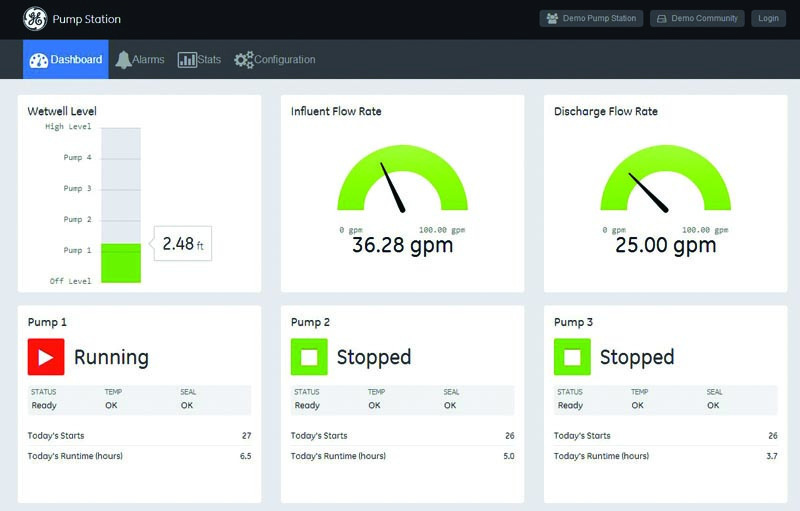800x511 pixels.
Task: Click the Stats bar chart icon
Action: click(x=187, y=60)
